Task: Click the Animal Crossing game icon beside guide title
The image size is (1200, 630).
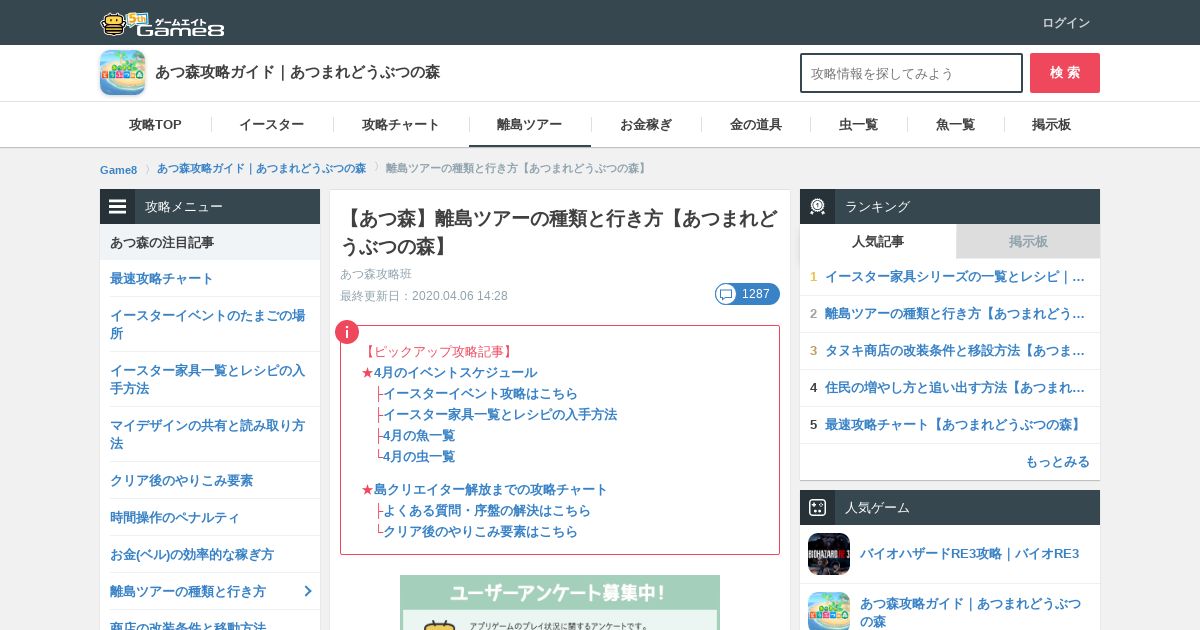Action: point(122,72)
